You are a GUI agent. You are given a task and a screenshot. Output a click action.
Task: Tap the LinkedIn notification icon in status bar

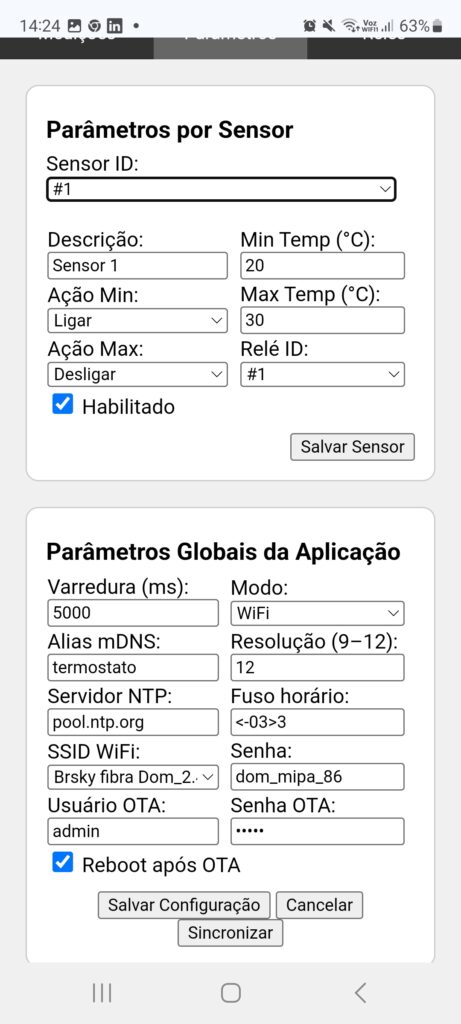click(115, 26)
